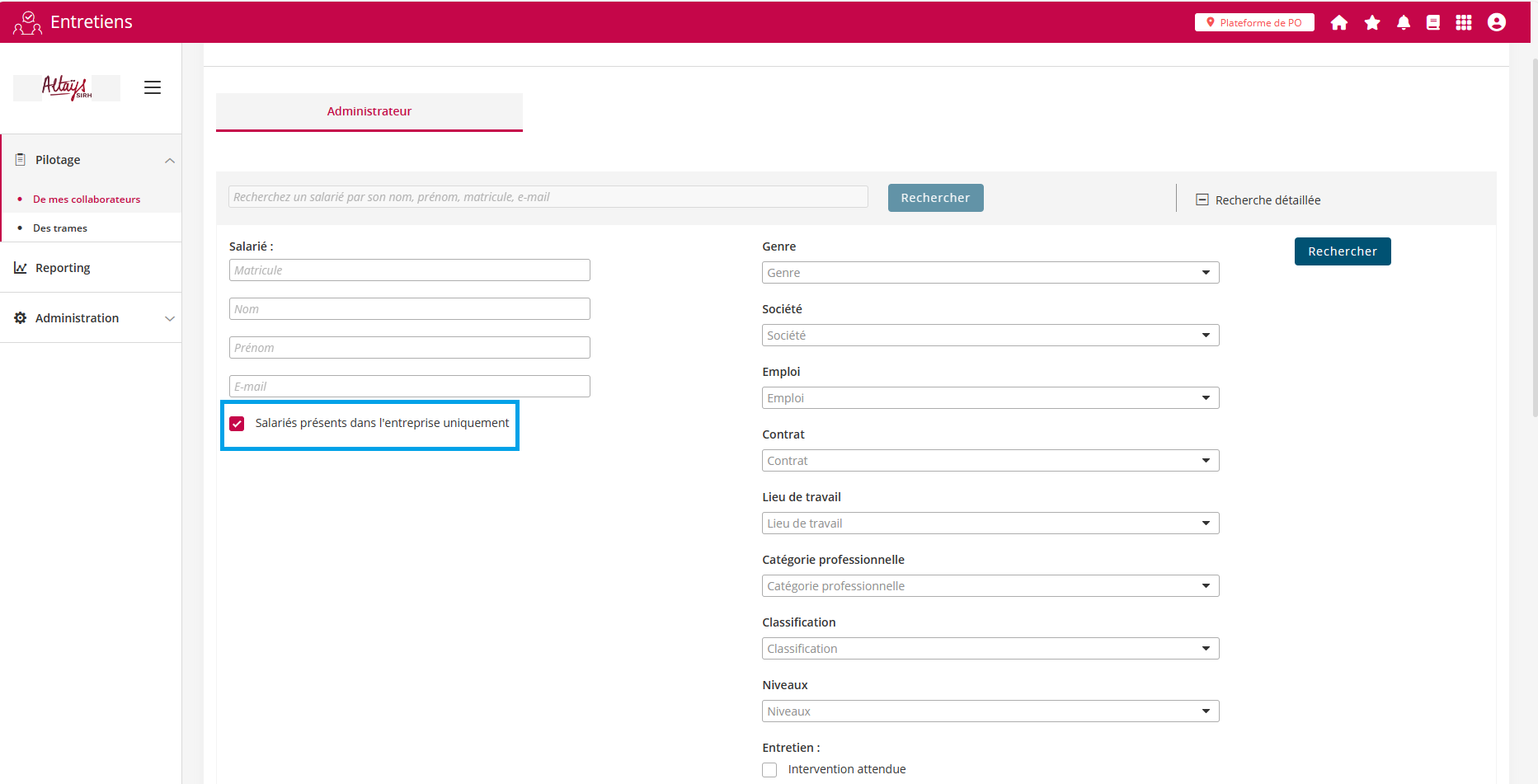Click the Plateforme de PO button
Screen dimensions: 1538x784
[1253, 23]
